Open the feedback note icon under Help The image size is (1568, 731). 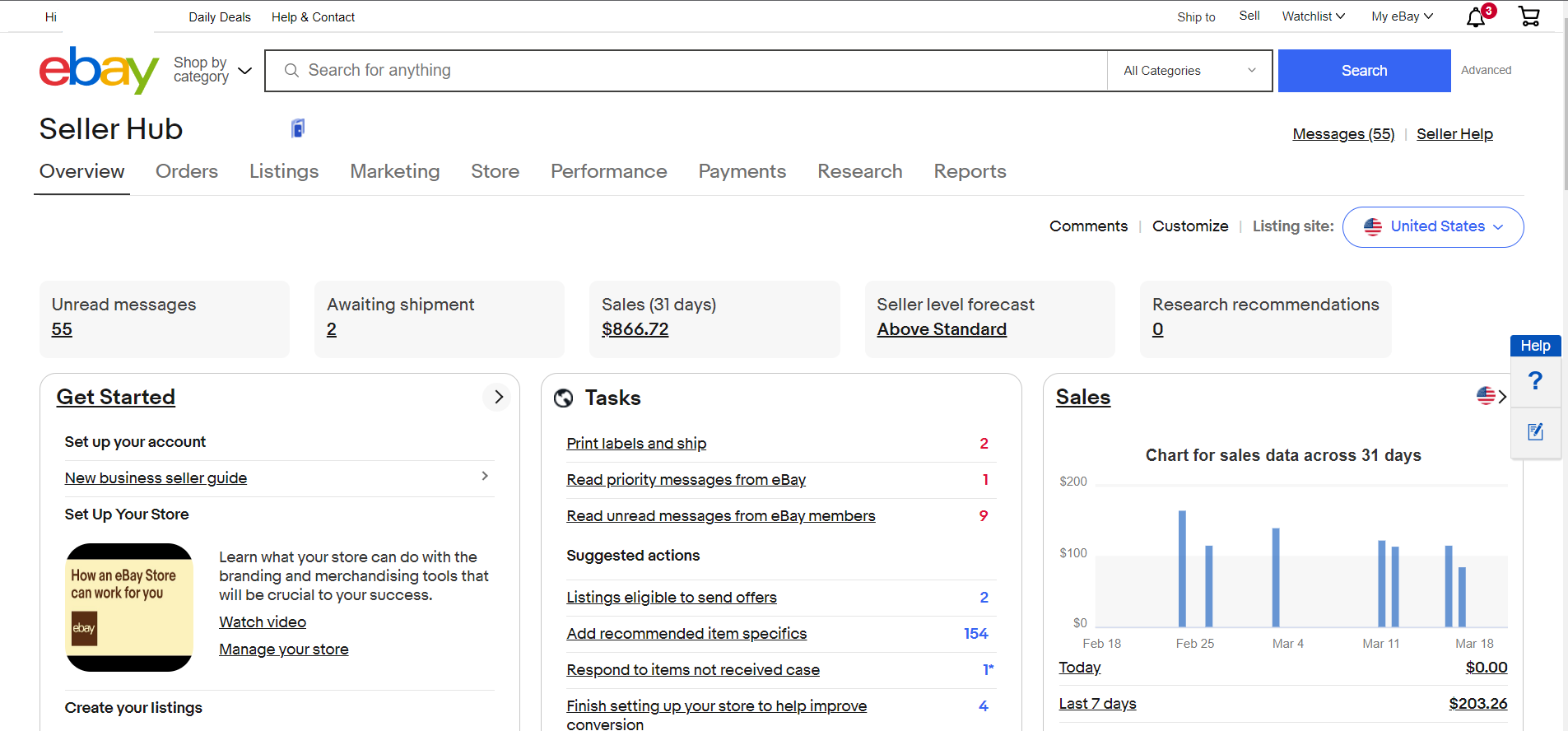pyautogui.click(x=1535, y=431)
